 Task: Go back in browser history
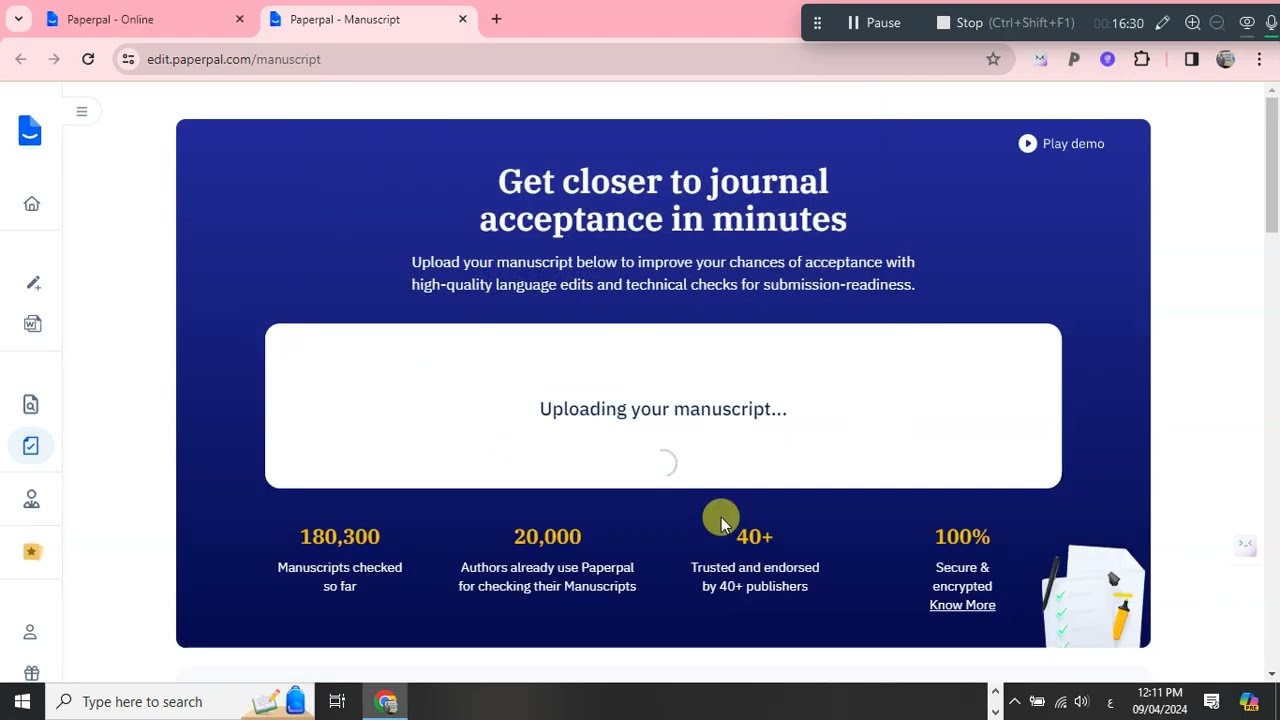[x=21, y=59]
